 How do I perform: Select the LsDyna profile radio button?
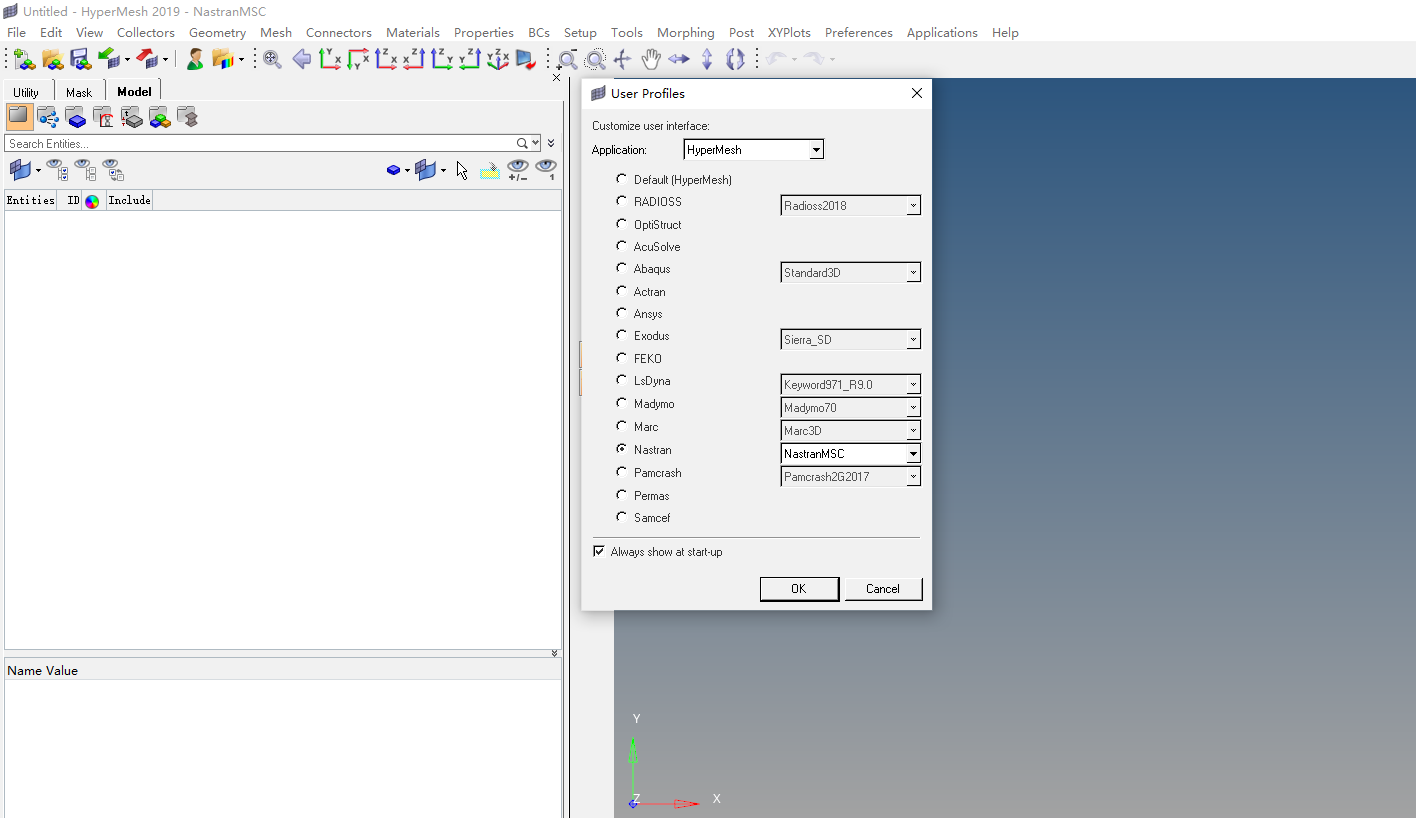click(x=622, y=380)
